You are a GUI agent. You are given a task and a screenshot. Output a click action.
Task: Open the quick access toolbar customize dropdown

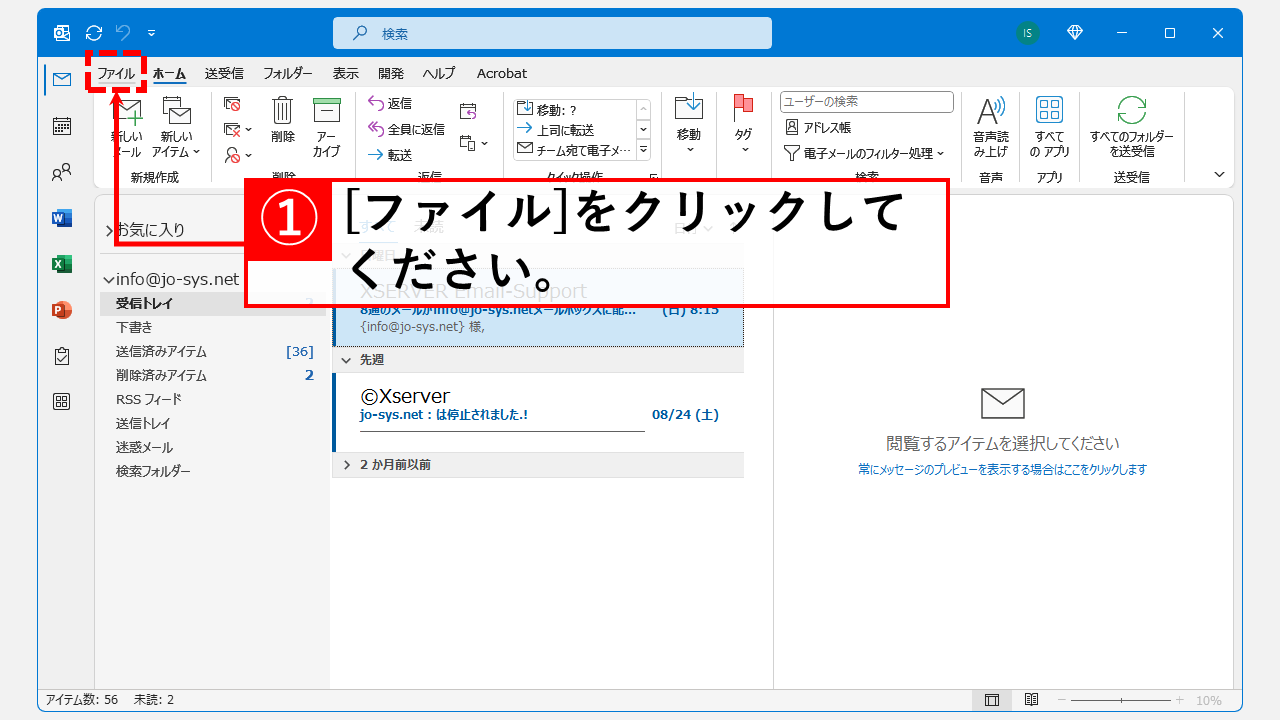point(151,33)
